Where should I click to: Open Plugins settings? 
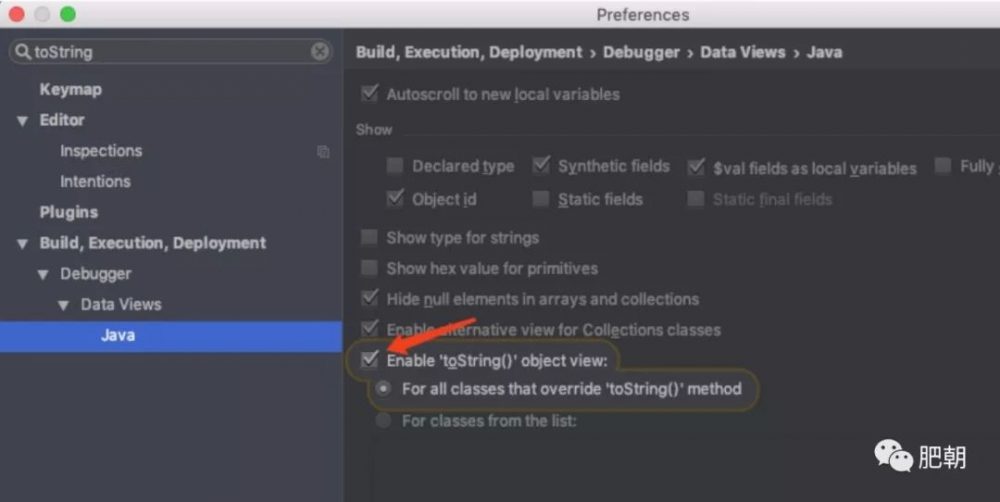pyautogui.click(x=69, y=212)
